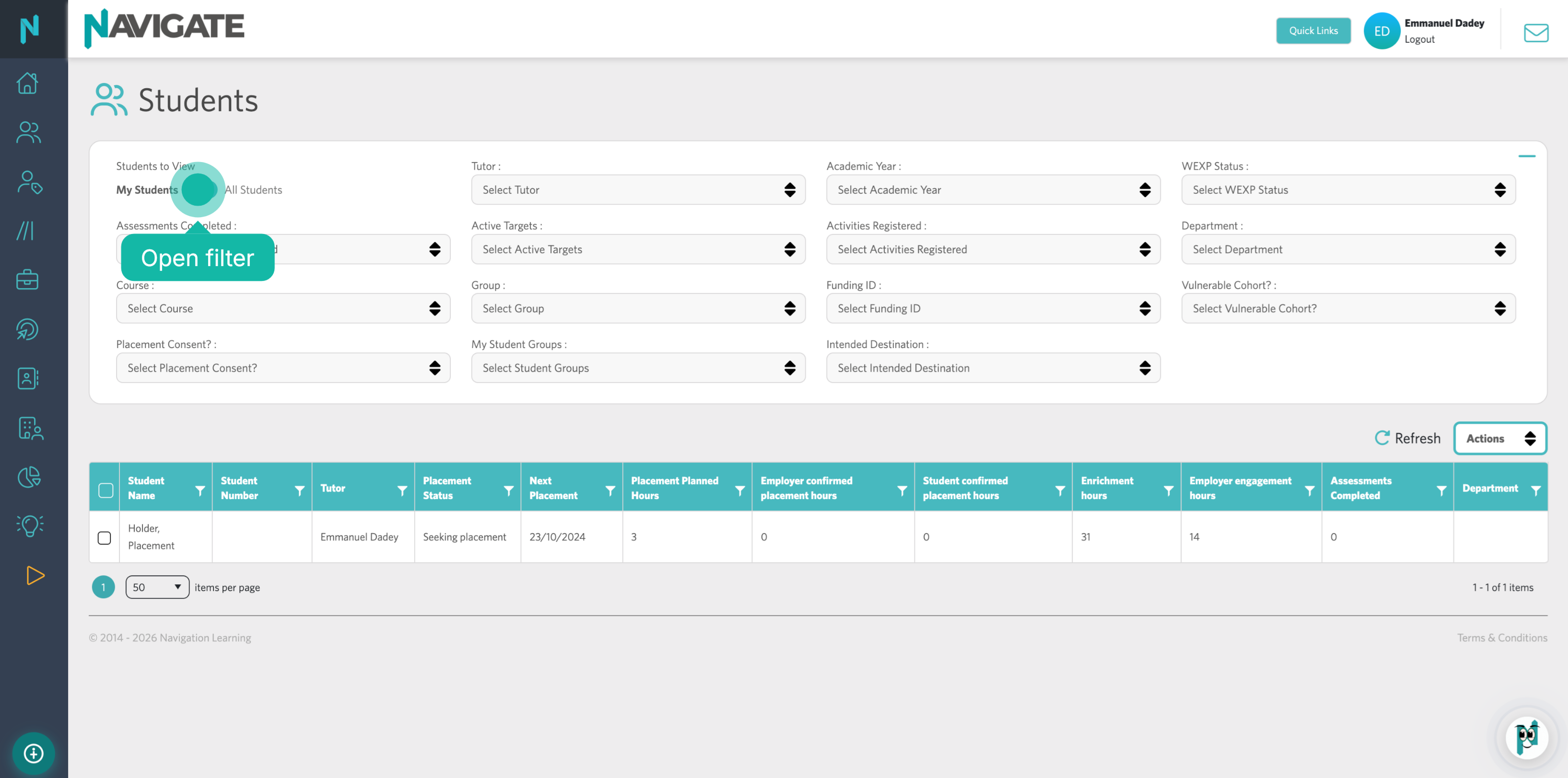Open the Select Tutor dropdown

pyautogui.click(x=638, y=190)
